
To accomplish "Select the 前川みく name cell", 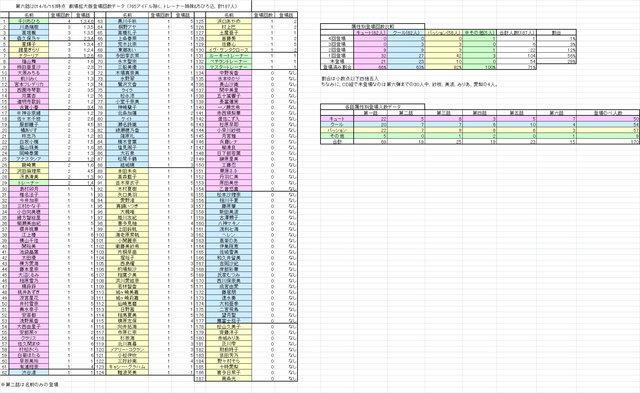I will (29, 78).
